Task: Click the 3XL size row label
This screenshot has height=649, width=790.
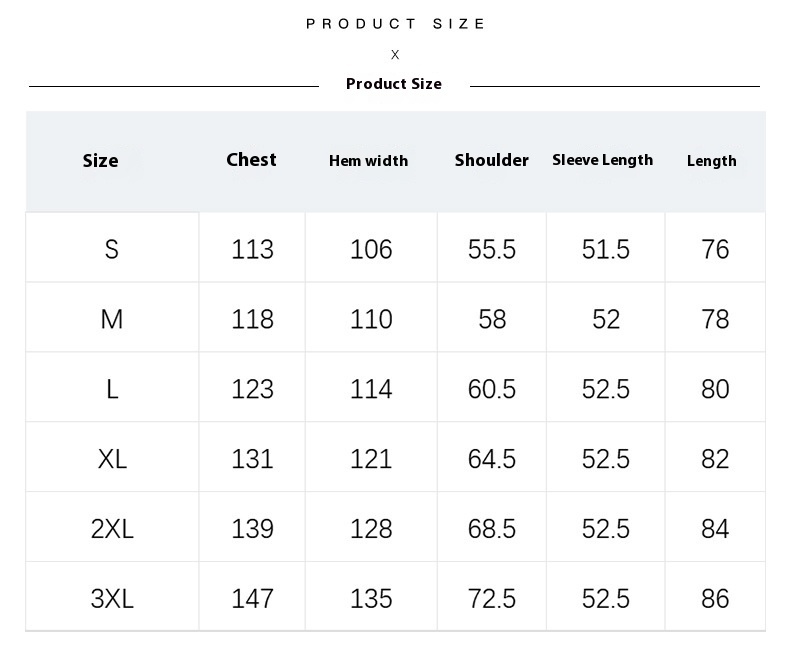Action: pos(112,599)
